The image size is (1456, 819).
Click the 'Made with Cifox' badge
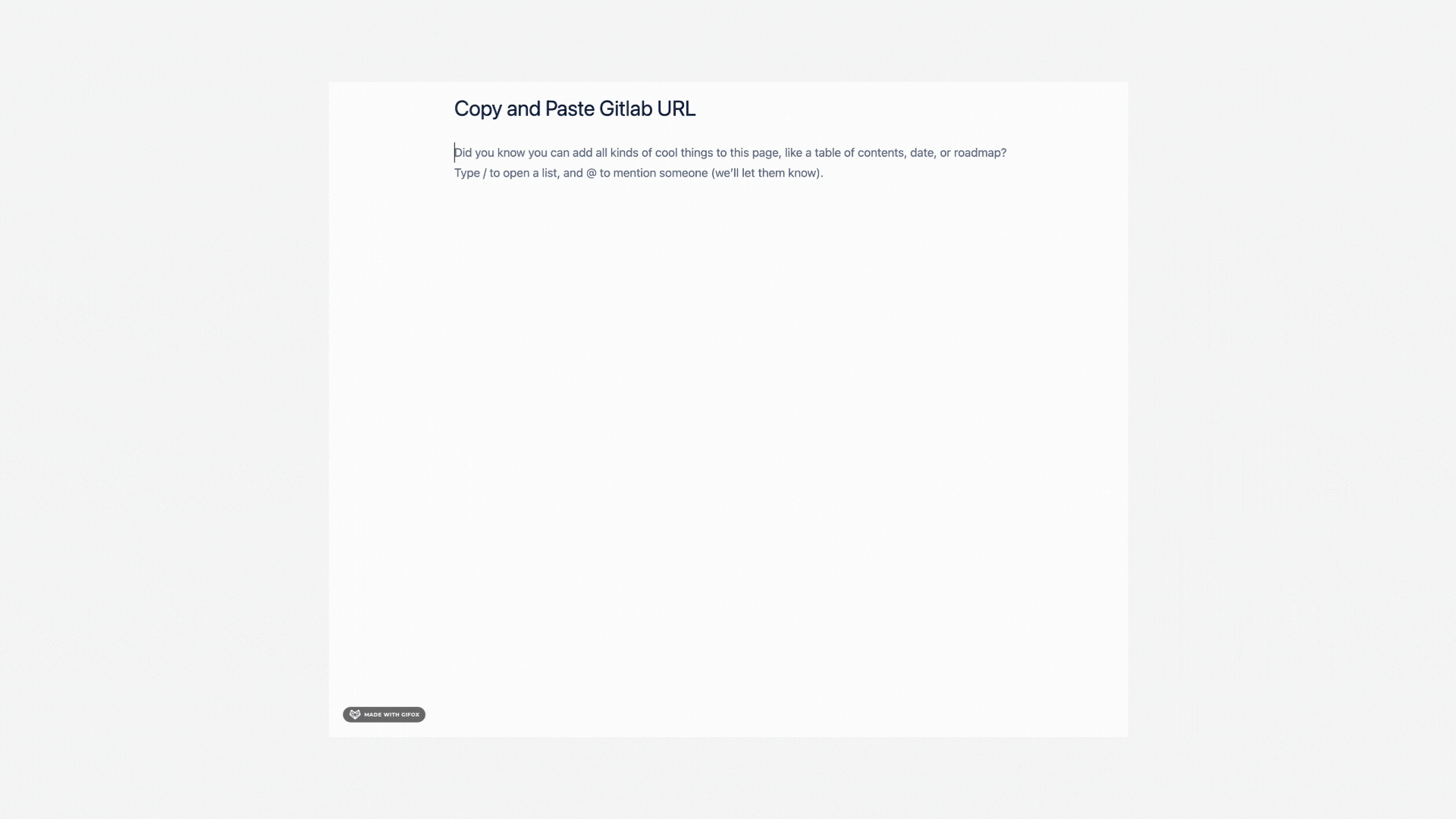[x=384, y=714]
